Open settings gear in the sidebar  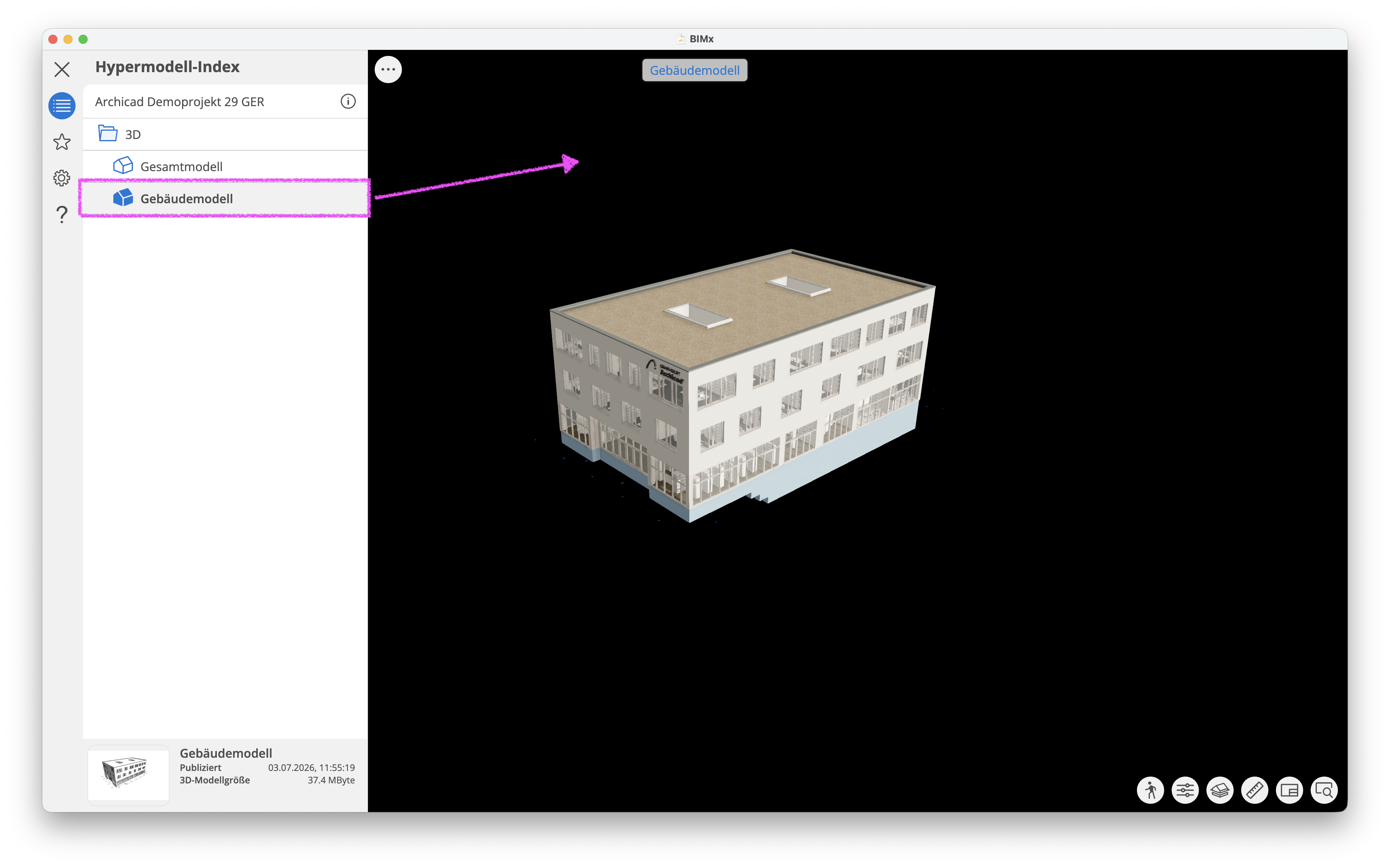pyautogui.click(x=62, y=178)
